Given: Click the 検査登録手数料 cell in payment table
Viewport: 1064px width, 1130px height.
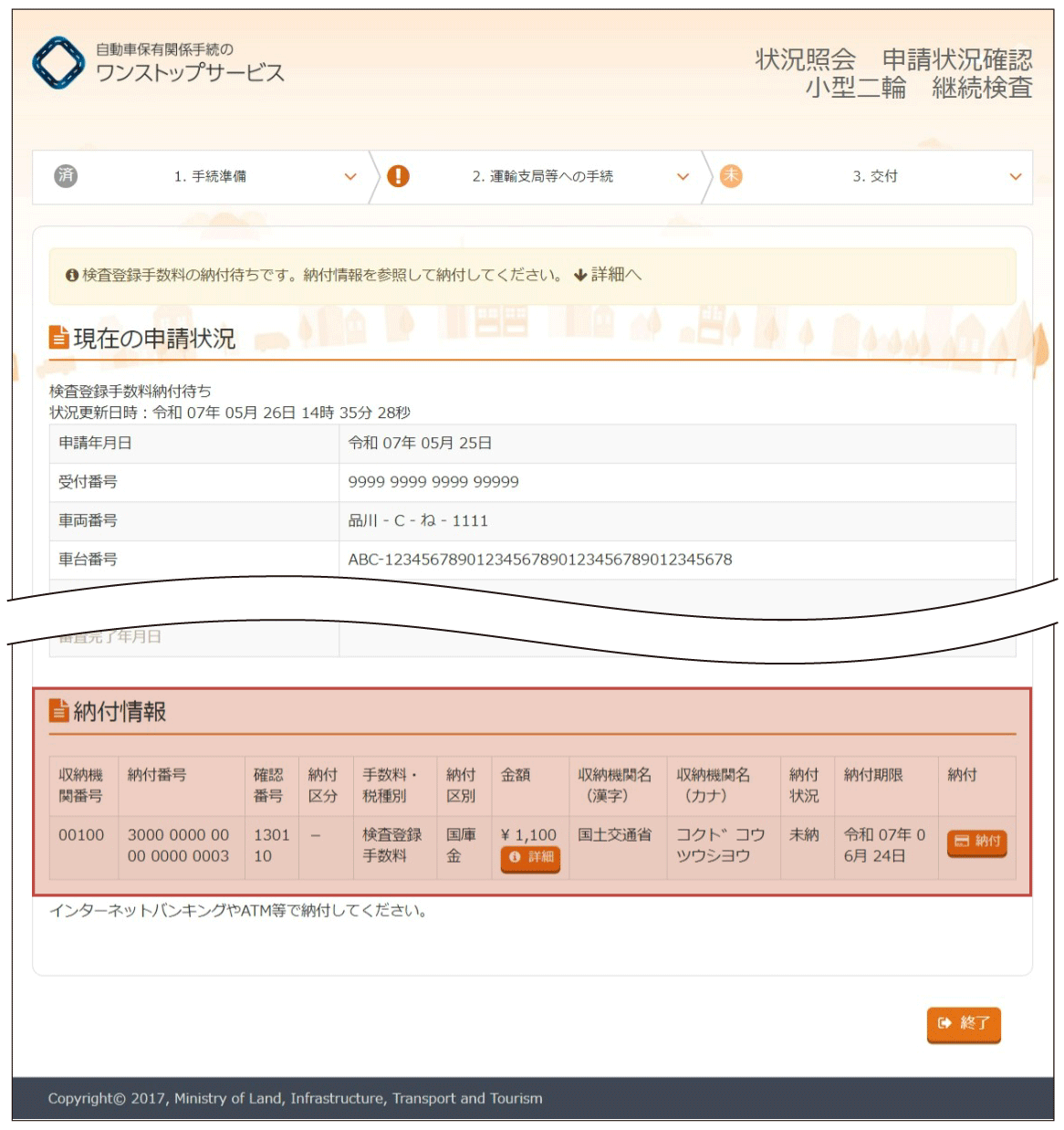Looking at the screenshot, I should click(395, 846).
